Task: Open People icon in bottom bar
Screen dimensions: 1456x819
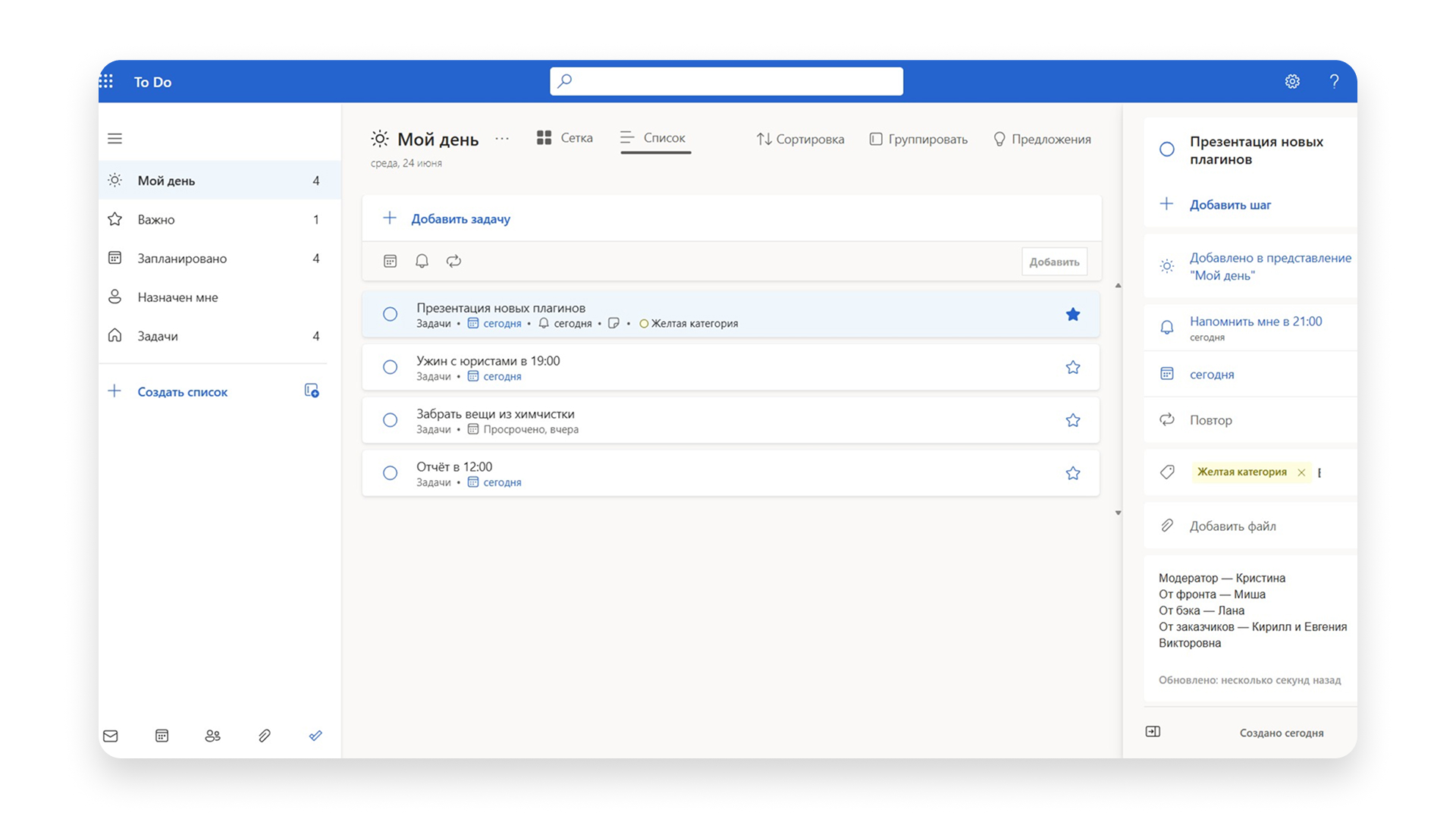Action: (212, 736)
